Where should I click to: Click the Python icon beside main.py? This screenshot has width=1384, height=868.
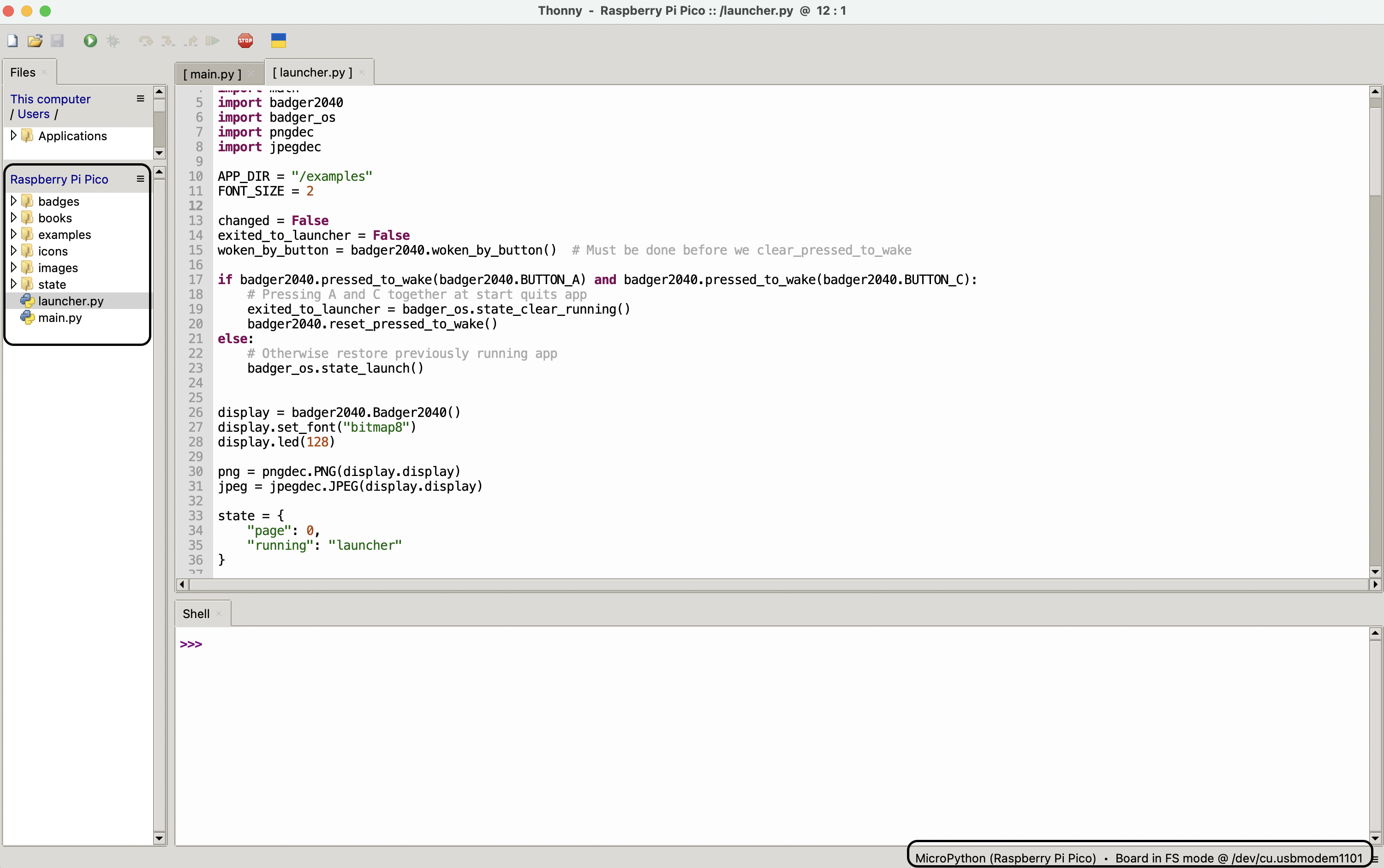(27, 317)
